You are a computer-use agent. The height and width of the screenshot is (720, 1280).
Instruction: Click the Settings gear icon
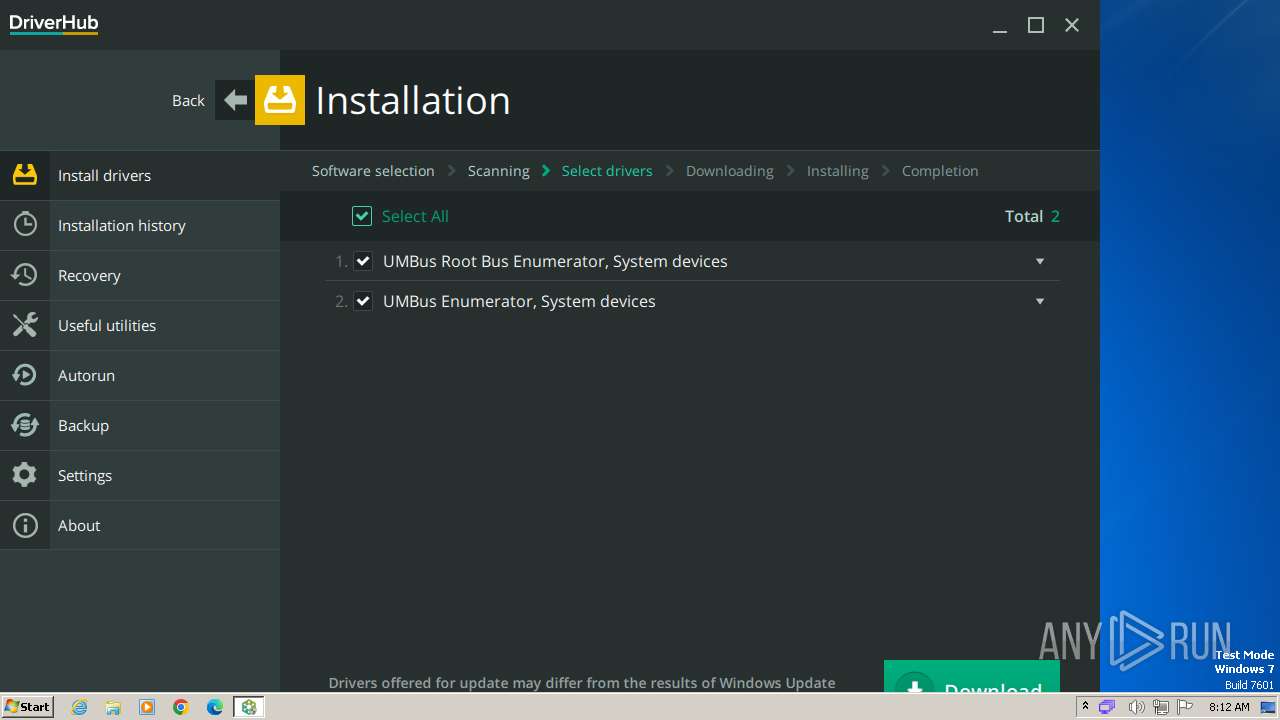pos(25,475)
